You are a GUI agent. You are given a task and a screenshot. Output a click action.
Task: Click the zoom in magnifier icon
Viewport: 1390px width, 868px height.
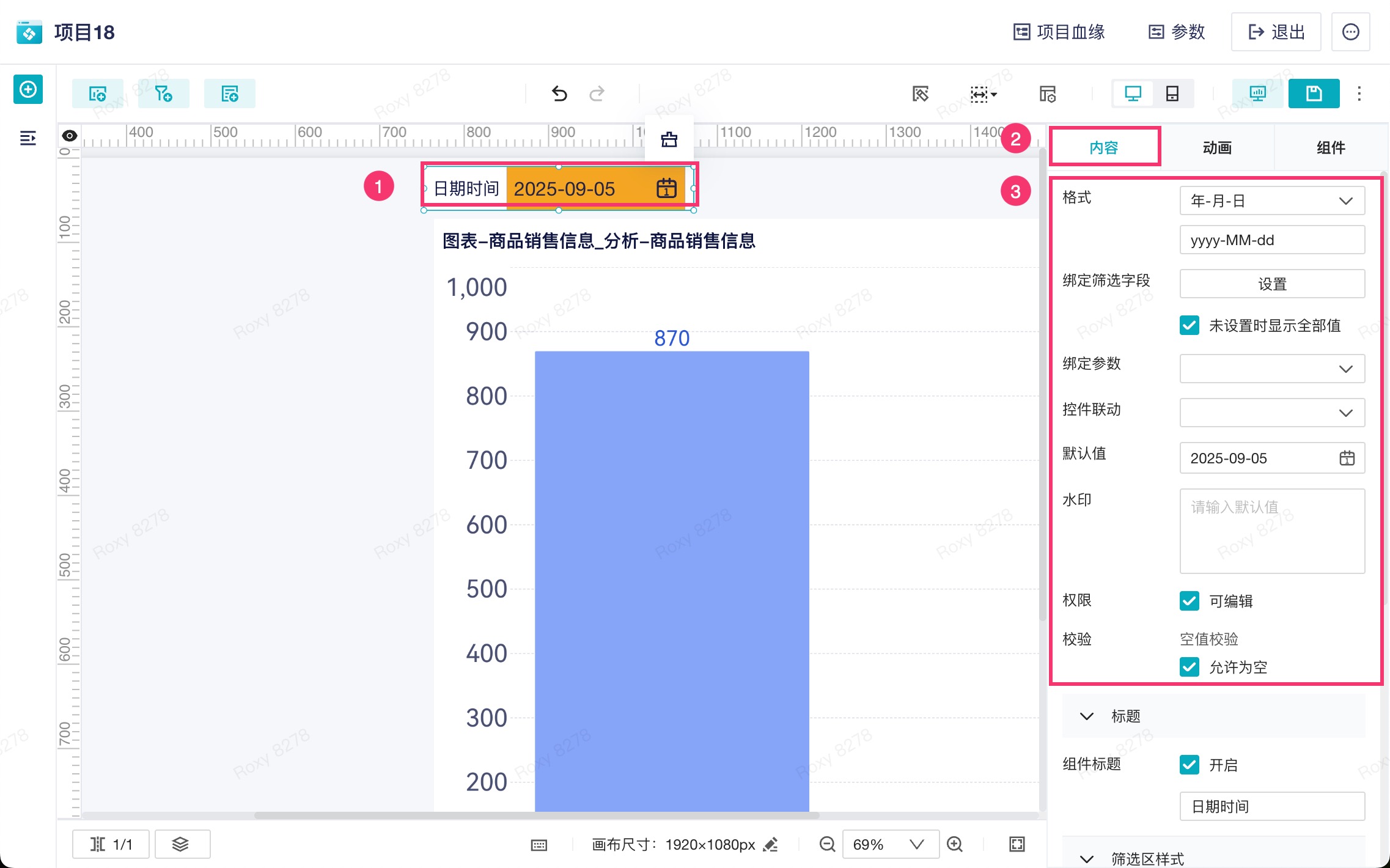coord(954,844)
